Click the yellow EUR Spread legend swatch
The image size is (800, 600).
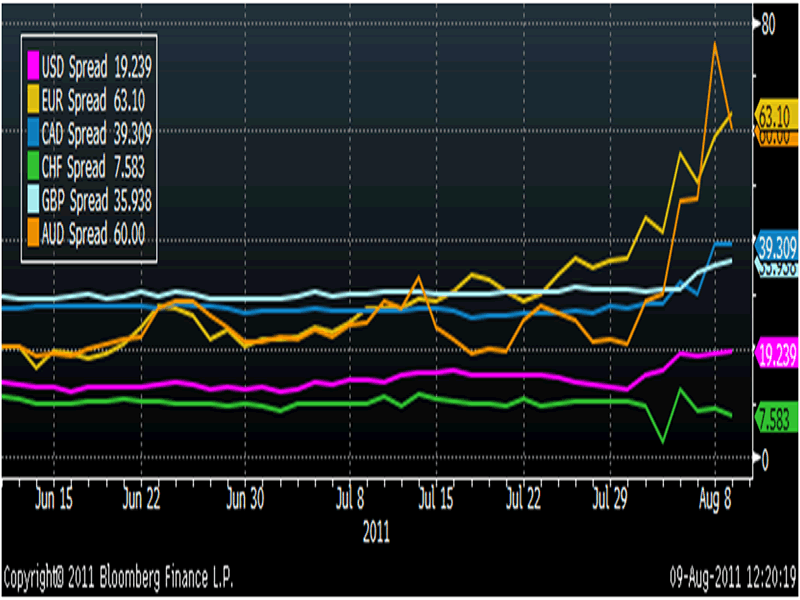pyautogui.click(x=34, y=101)
